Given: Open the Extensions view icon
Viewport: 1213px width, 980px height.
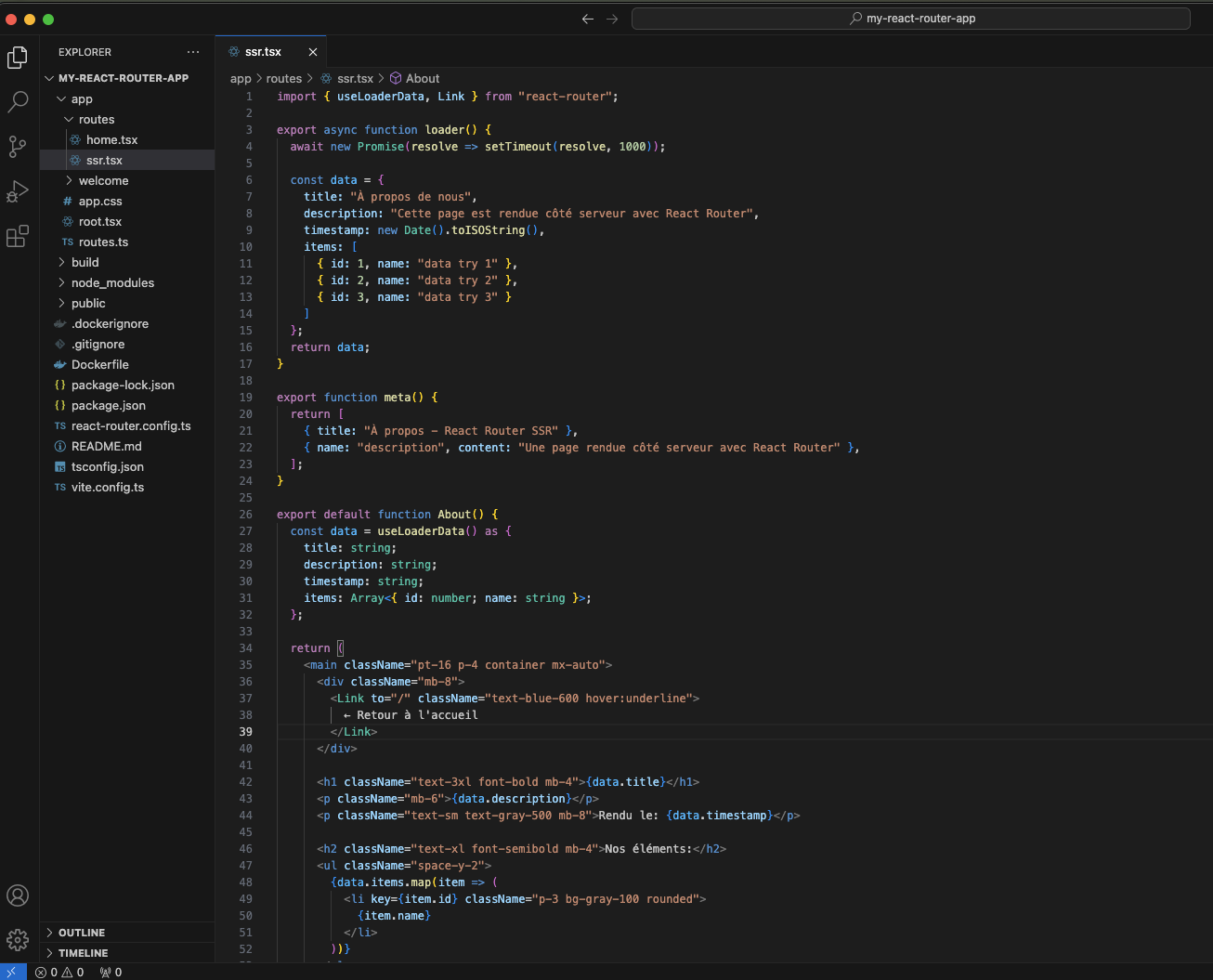Looking at the screenshot, I should 18,236.
